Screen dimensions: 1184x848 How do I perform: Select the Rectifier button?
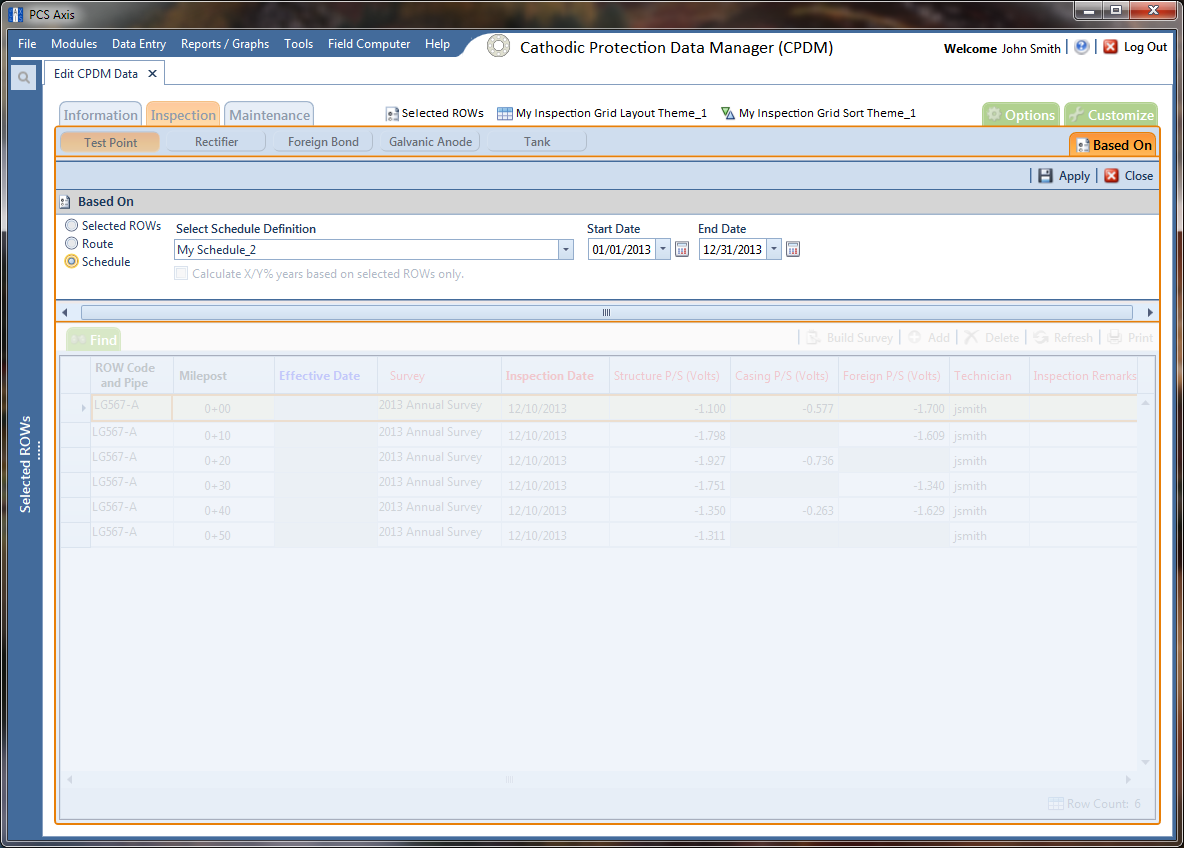click(x=216, y=141)
